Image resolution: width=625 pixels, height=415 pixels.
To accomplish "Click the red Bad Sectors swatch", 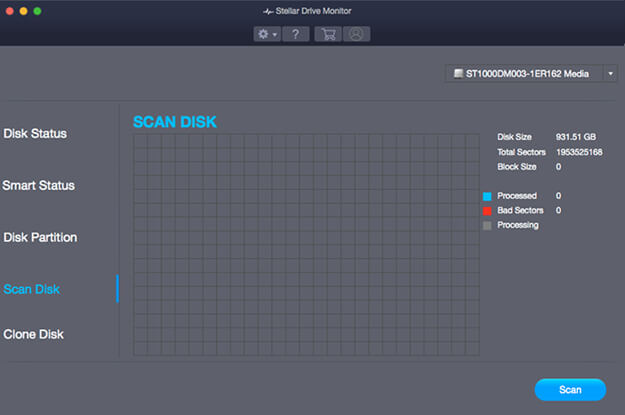I will pyautogui.click(x=487, y=211).
